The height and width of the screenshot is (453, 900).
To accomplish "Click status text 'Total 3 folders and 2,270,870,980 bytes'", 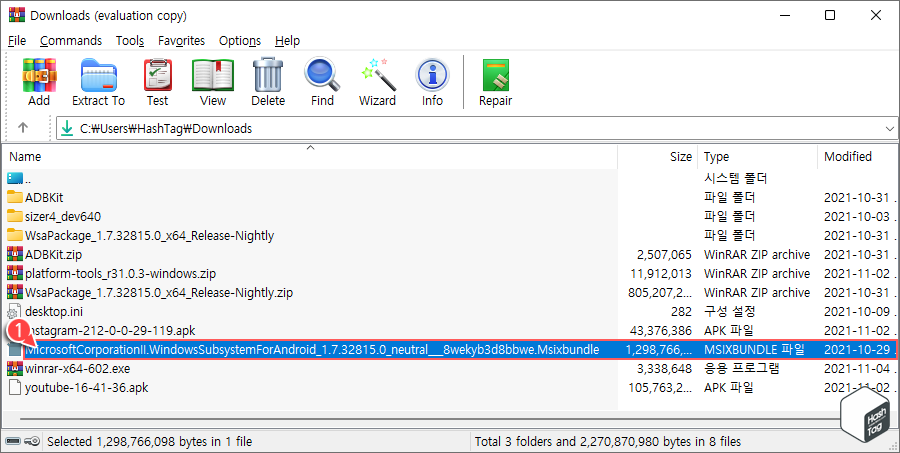I will [x=607, y=442].
